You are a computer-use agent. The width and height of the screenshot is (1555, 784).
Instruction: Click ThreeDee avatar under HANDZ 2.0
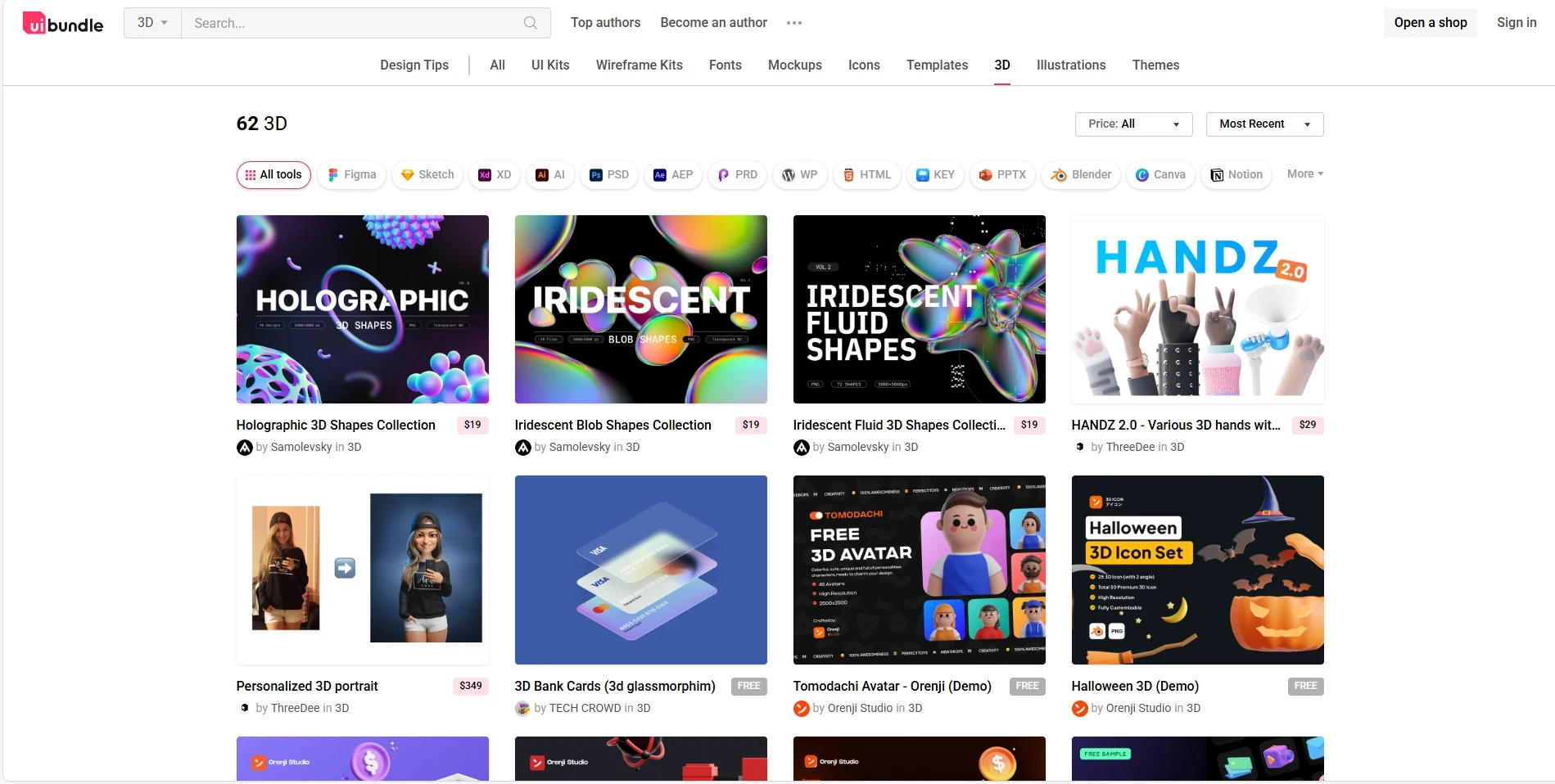(1079, 448)
